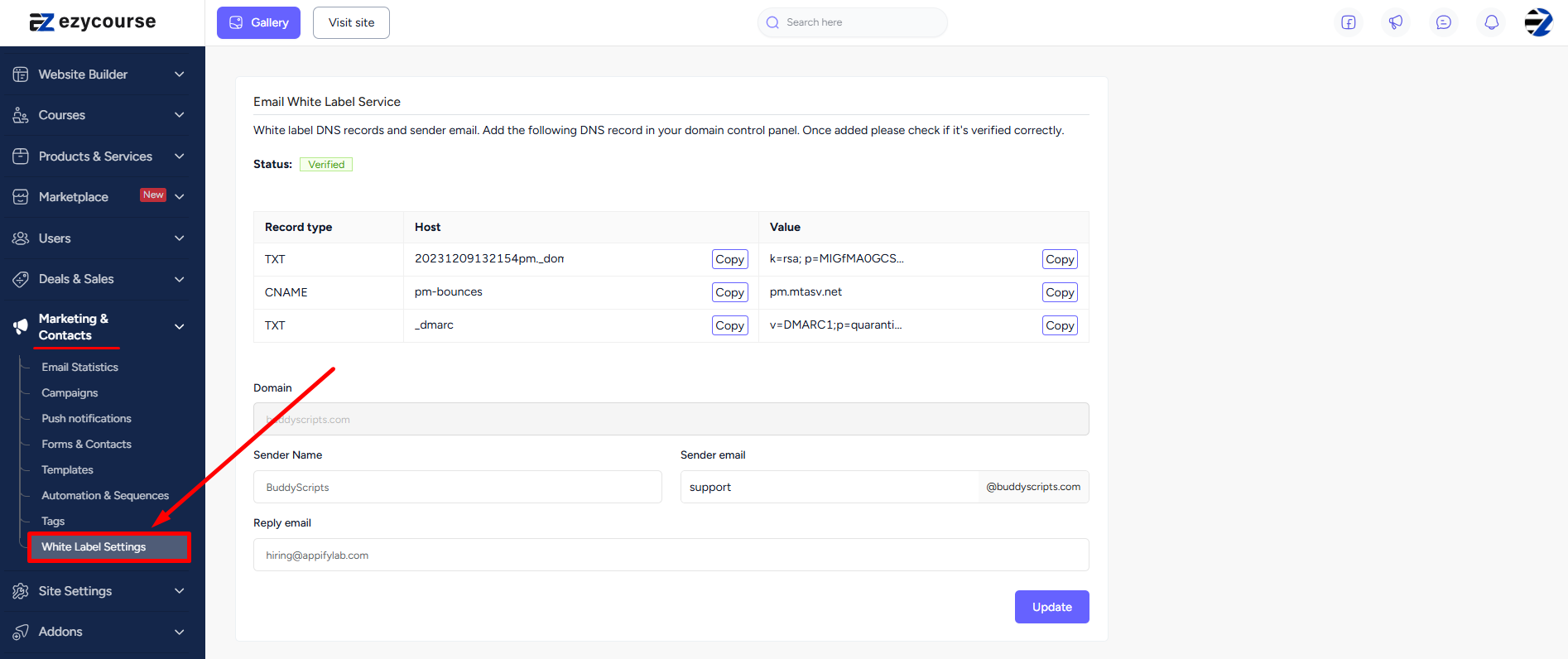Click the Visit site button
Viewport: 1568px width, 659px height.
pyautogui.click(x=351, y=22)
